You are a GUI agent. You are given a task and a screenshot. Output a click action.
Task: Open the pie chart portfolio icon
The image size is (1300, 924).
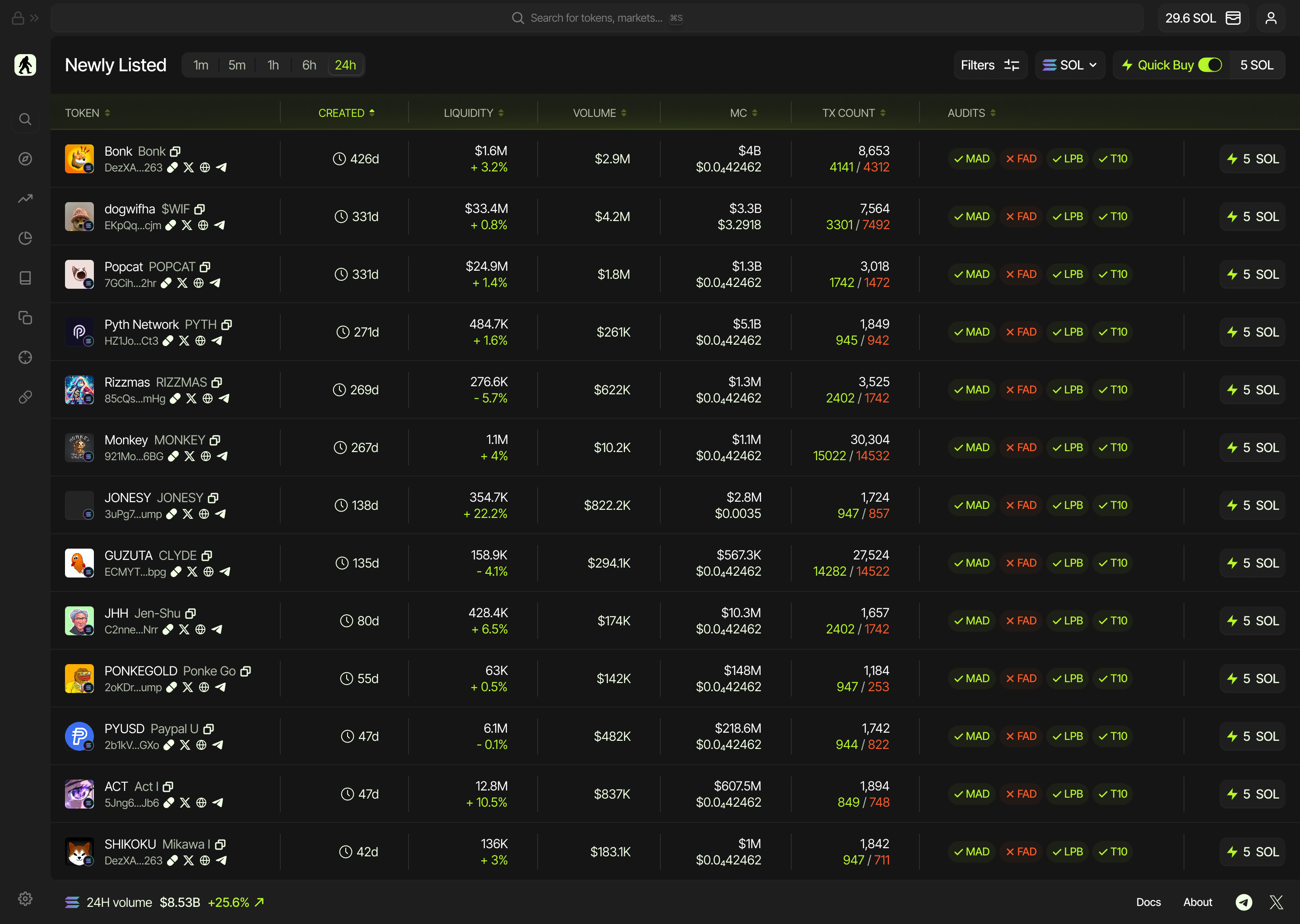25,238
